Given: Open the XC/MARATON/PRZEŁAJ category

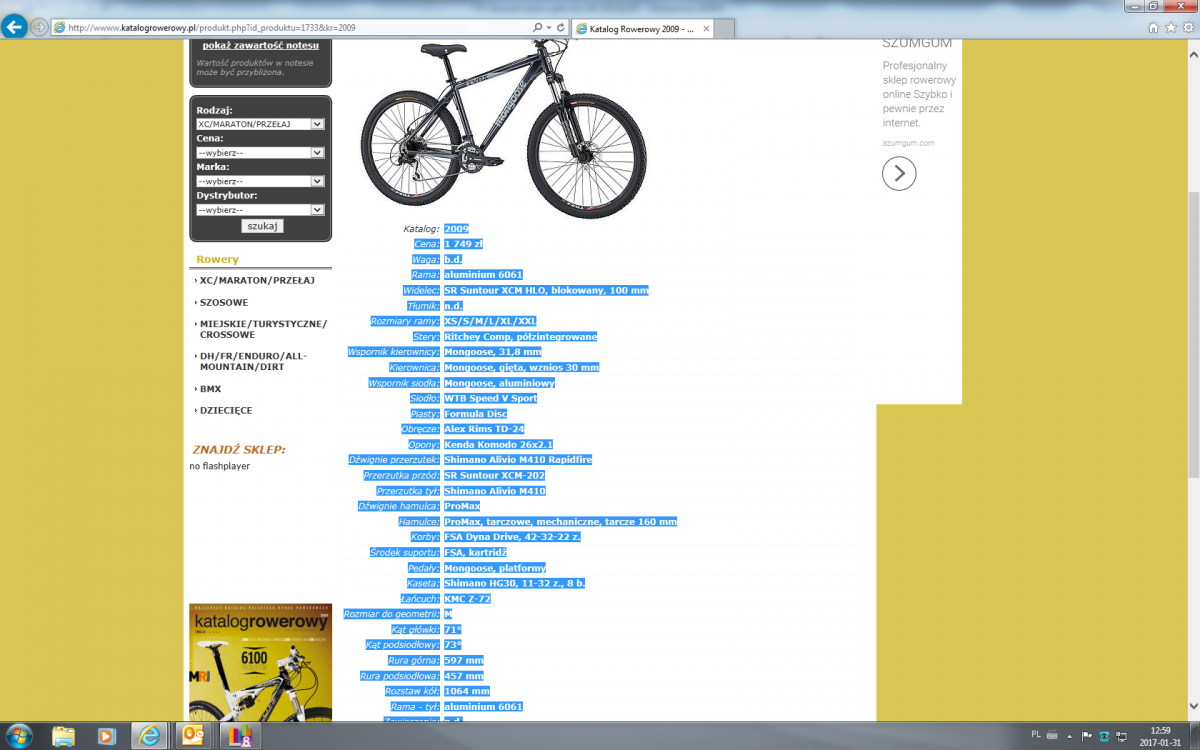Looking at the screenshot, I should click(x=257, y=281).
